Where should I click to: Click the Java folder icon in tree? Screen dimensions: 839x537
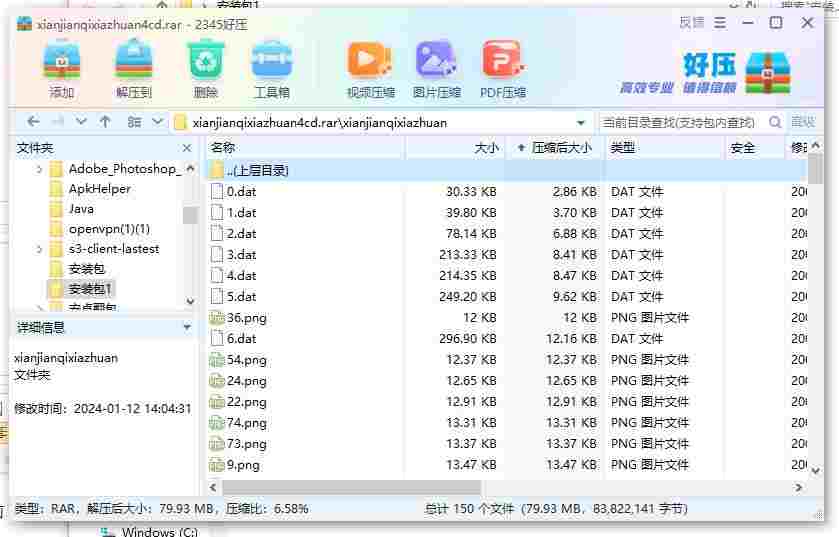coord(56,209)
